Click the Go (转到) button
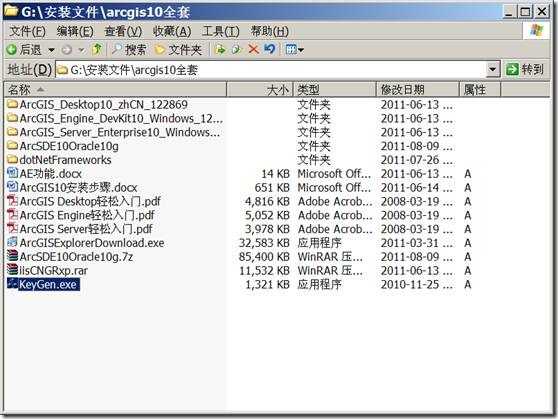 (x=525, y=69)
